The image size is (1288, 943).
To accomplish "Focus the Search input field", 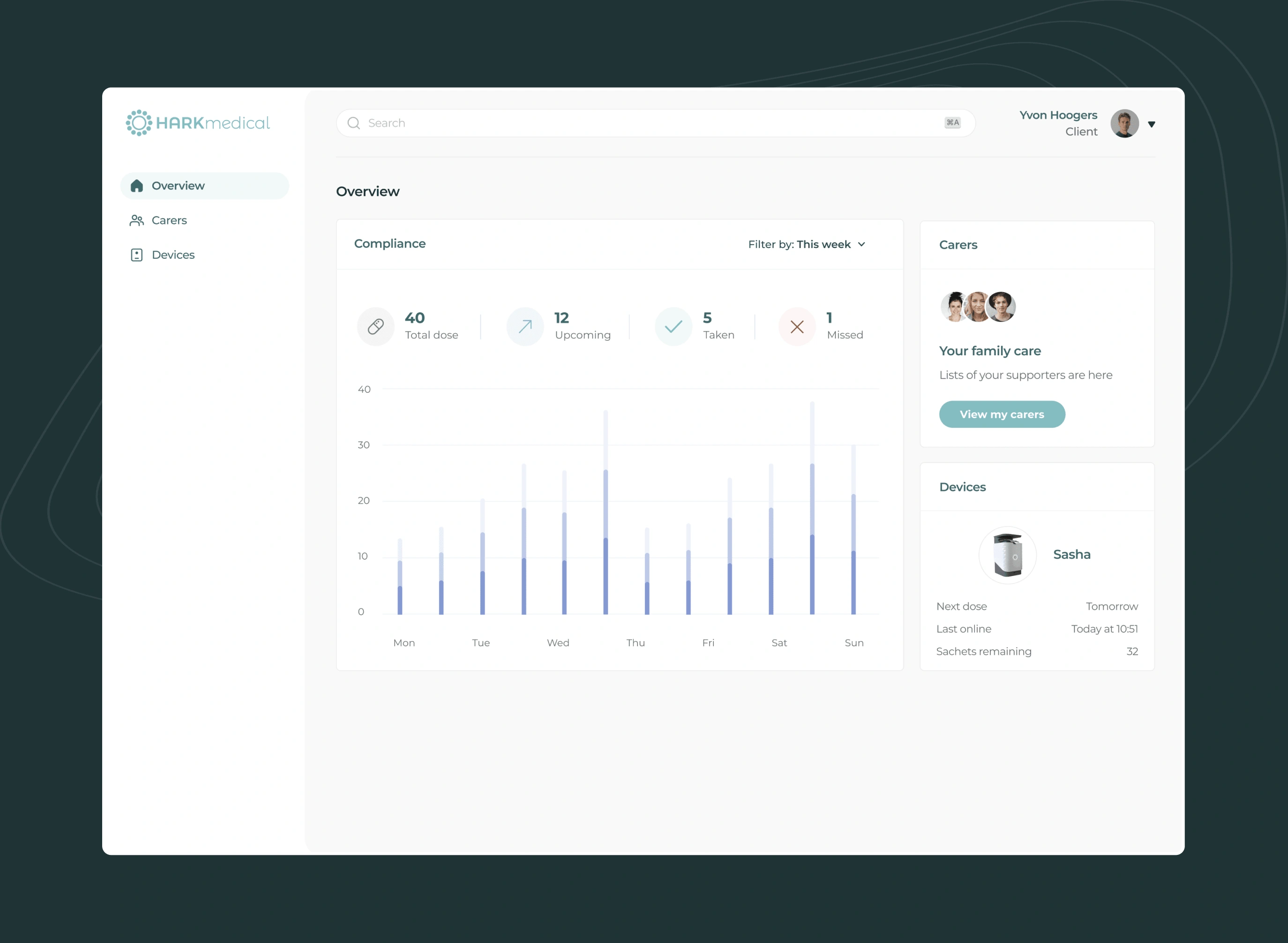I will click(x=655, y=123).
